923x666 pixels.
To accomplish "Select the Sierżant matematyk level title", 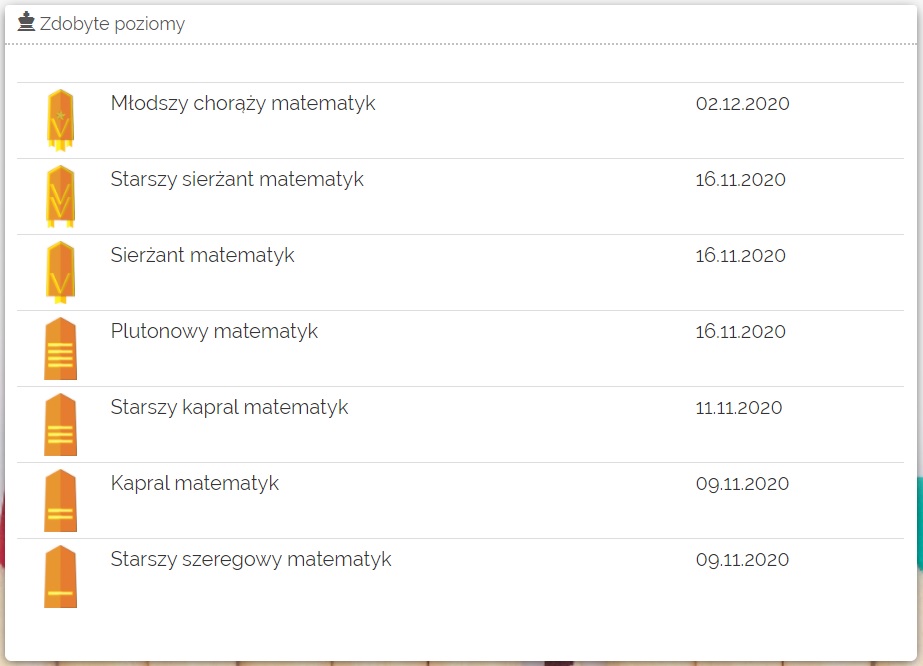I will [202, 256].
